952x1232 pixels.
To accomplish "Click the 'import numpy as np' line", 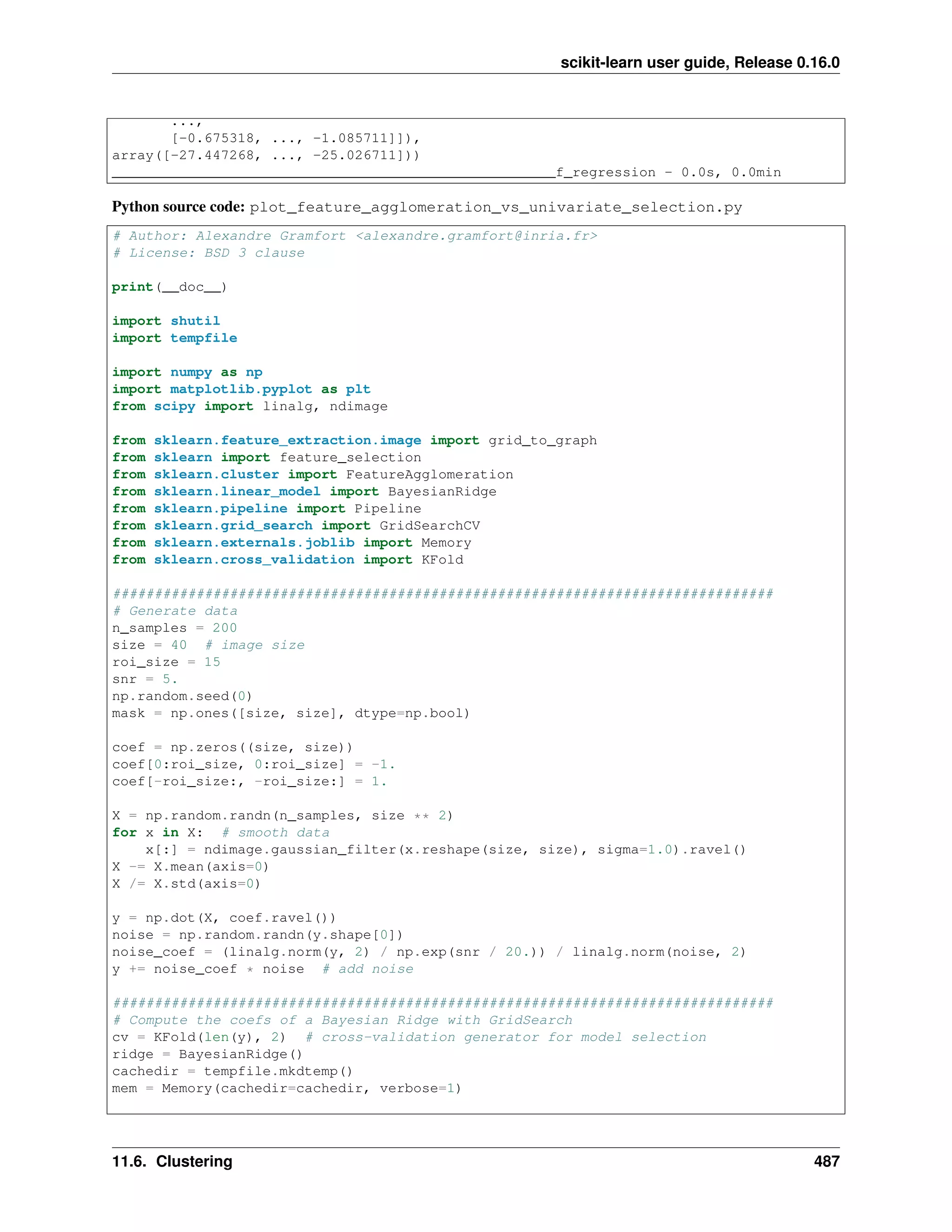I will tap(187, 372).
